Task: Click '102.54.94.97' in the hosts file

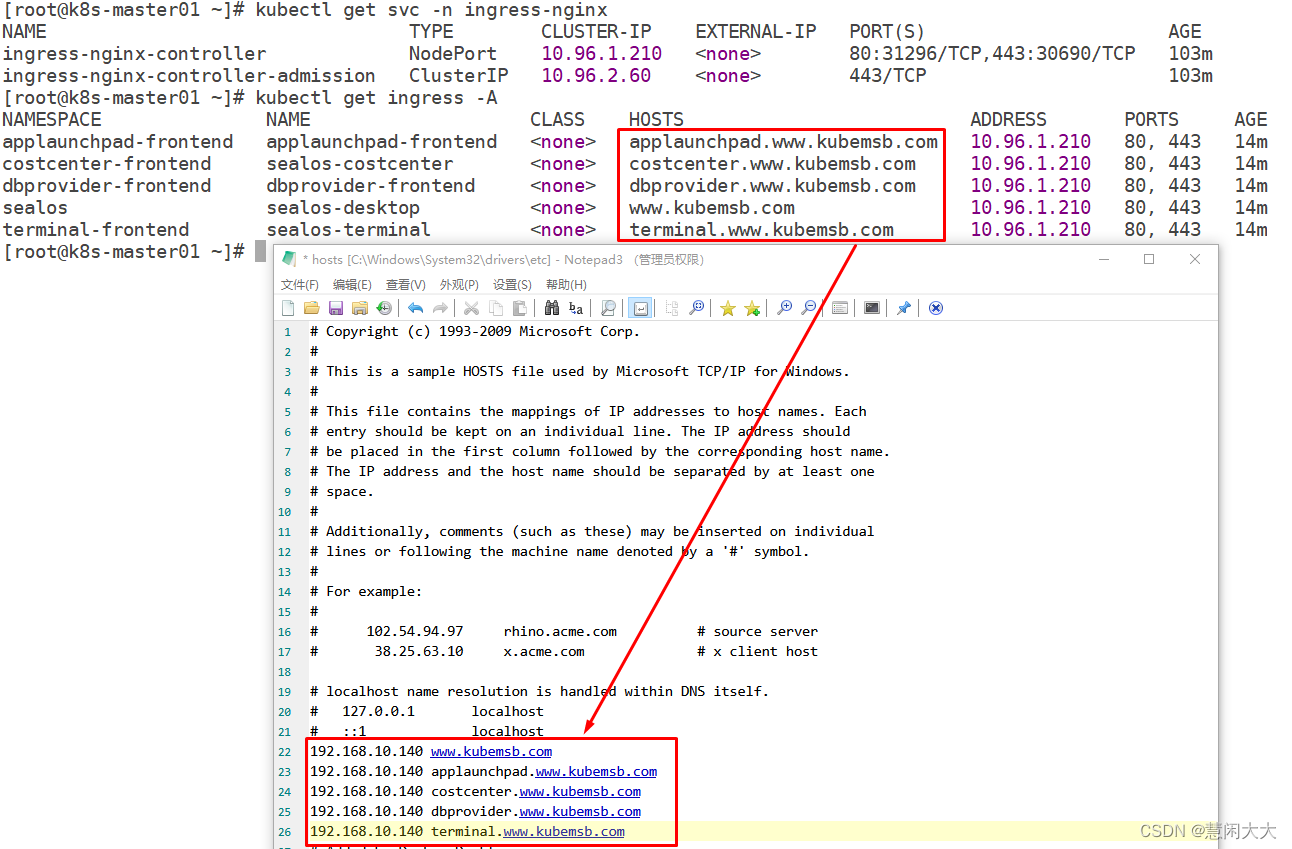Action: tap(415, 631)
